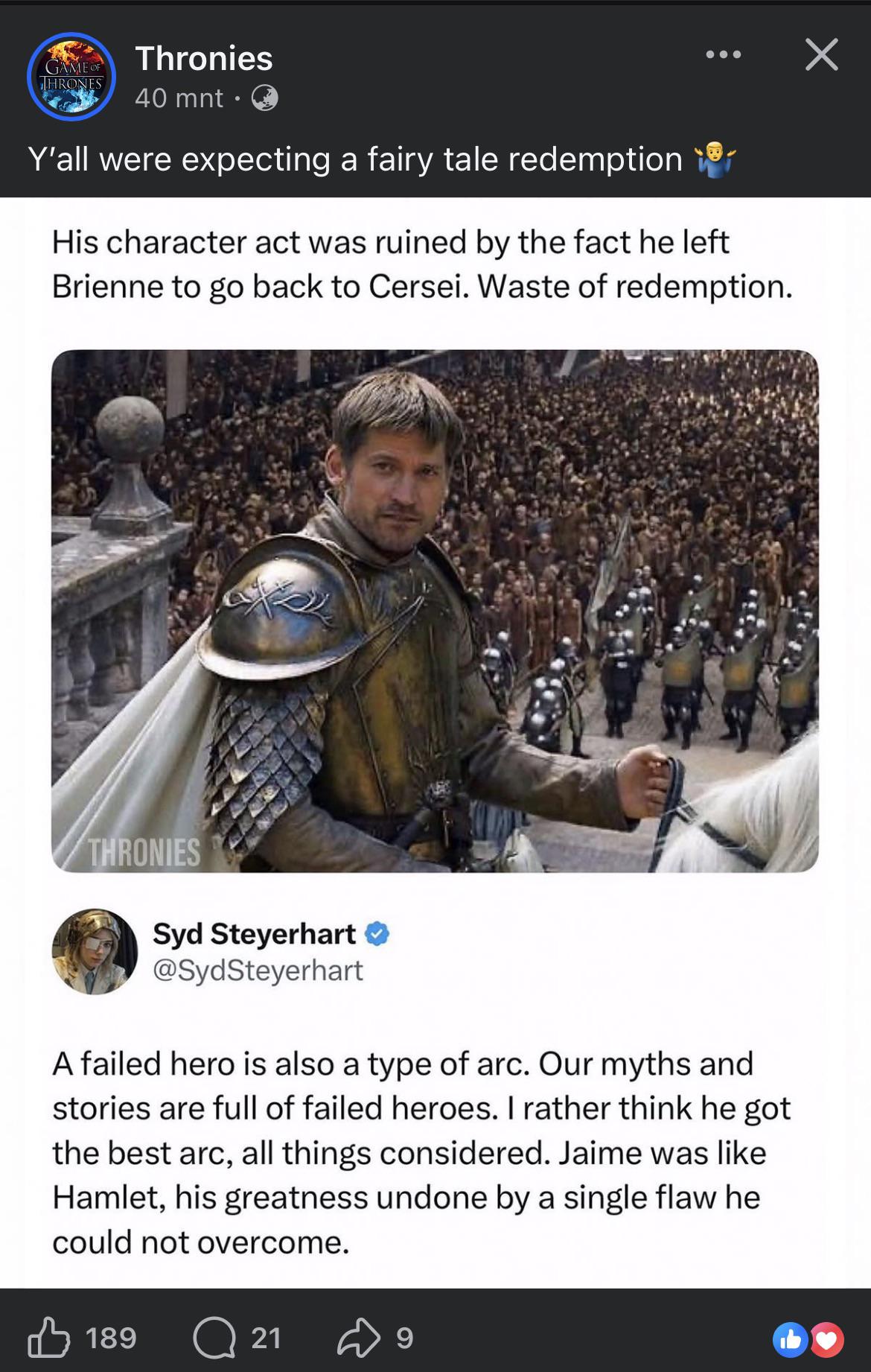Click Syd Steyerhart's avatar image

point(95,951)
